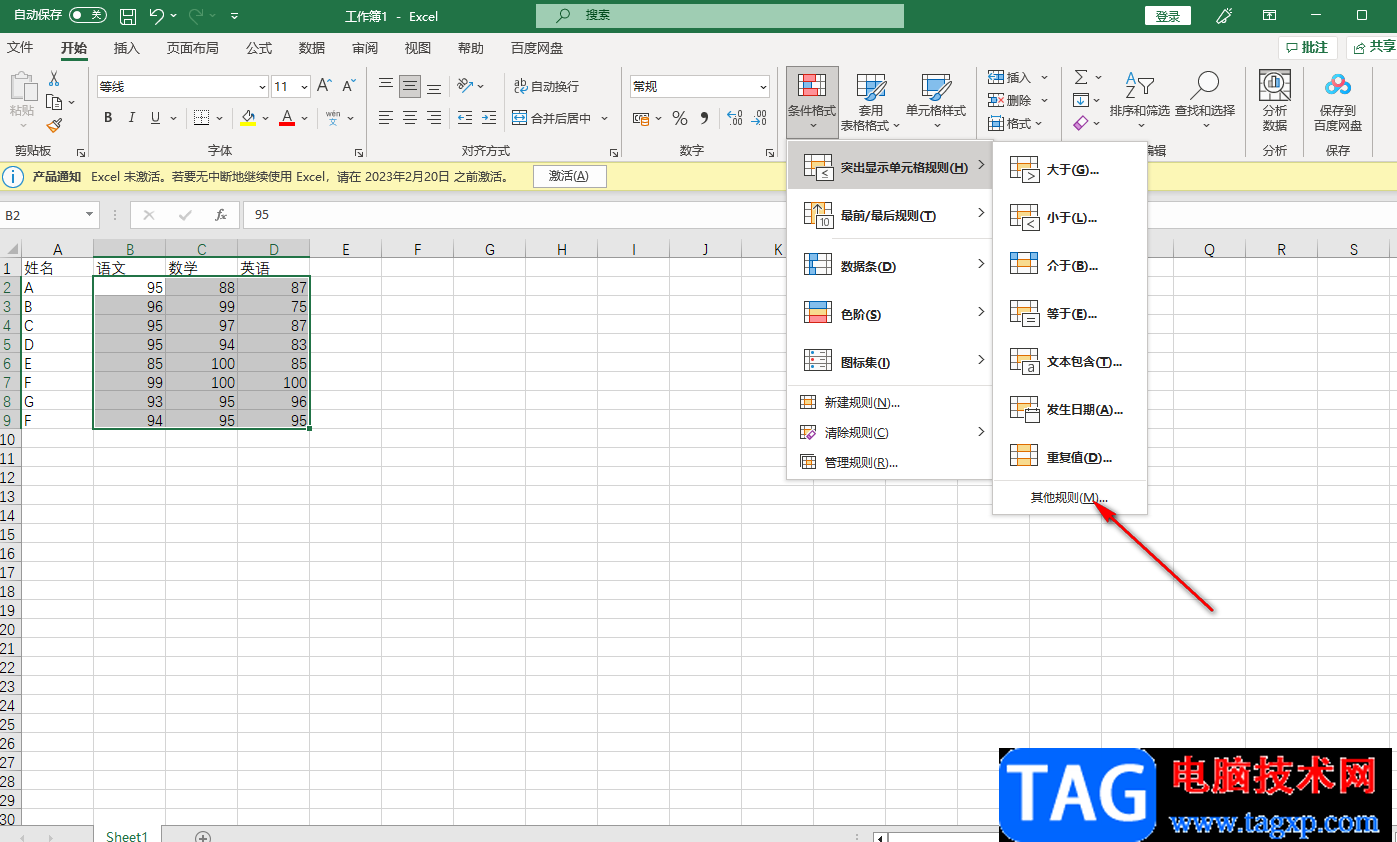Image resolution: width=1397 pixels, height=842 pixels.
Task: Open the File (文件) menu
Action: [20, 48]
